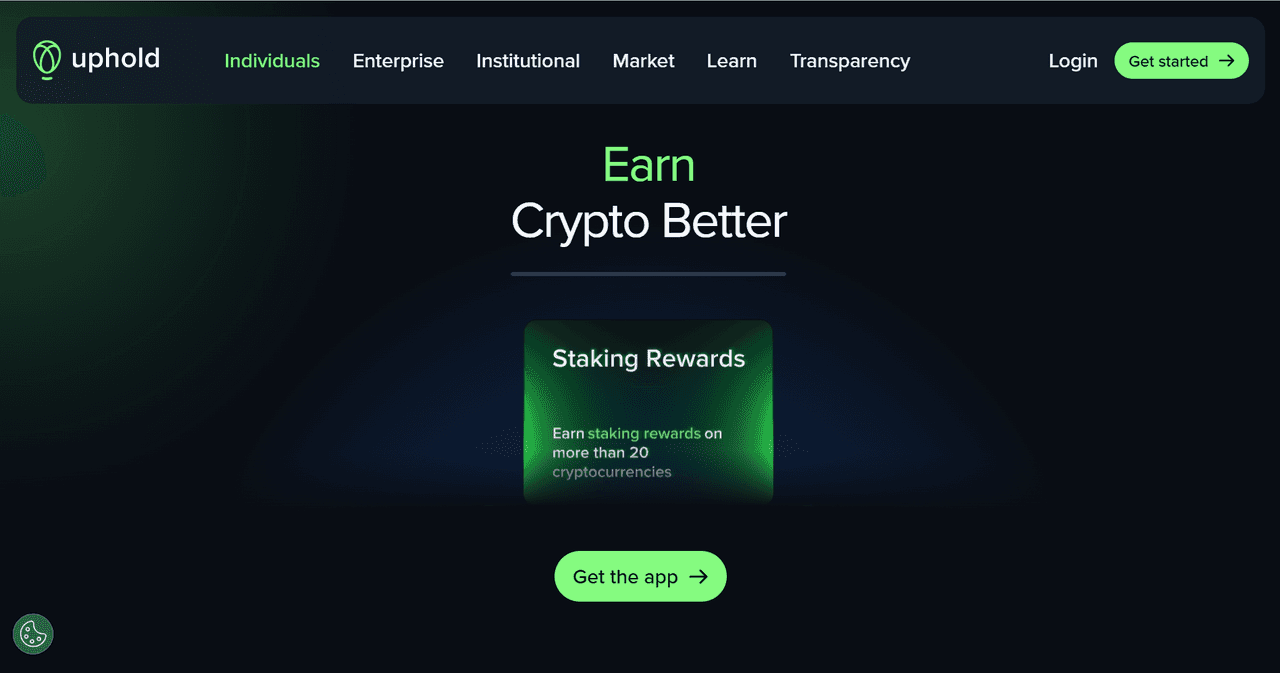Go to the Market page
The height and width of the screenshot is (673, 1280).
click(643, 61)
